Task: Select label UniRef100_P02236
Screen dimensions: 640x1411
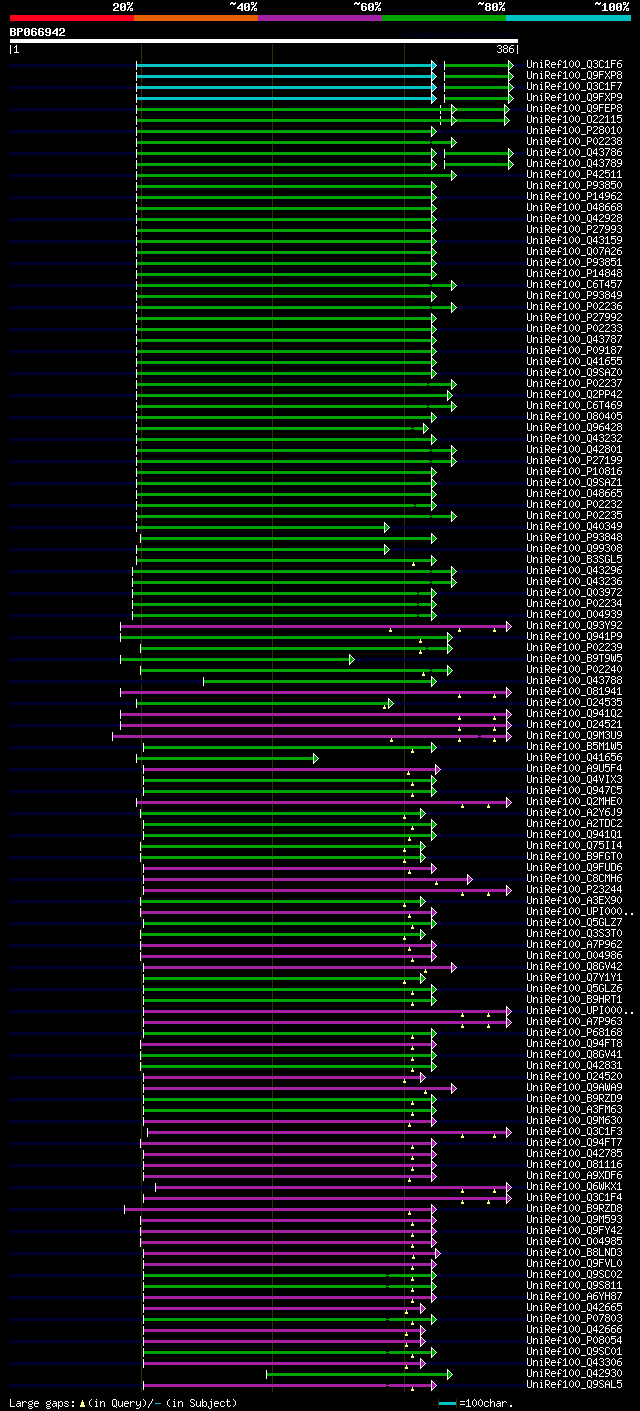Action: tap(574, 307)
